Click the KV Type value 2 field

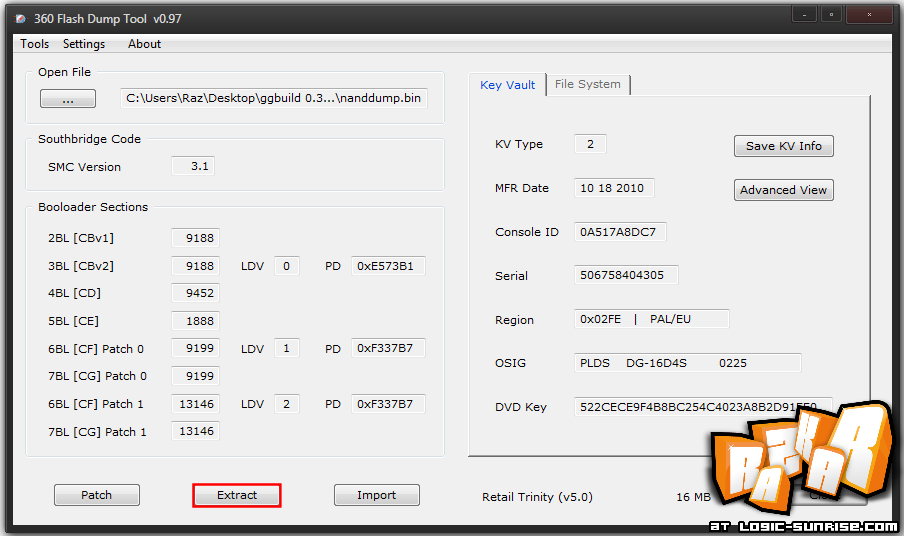click(x=590, y=144)
